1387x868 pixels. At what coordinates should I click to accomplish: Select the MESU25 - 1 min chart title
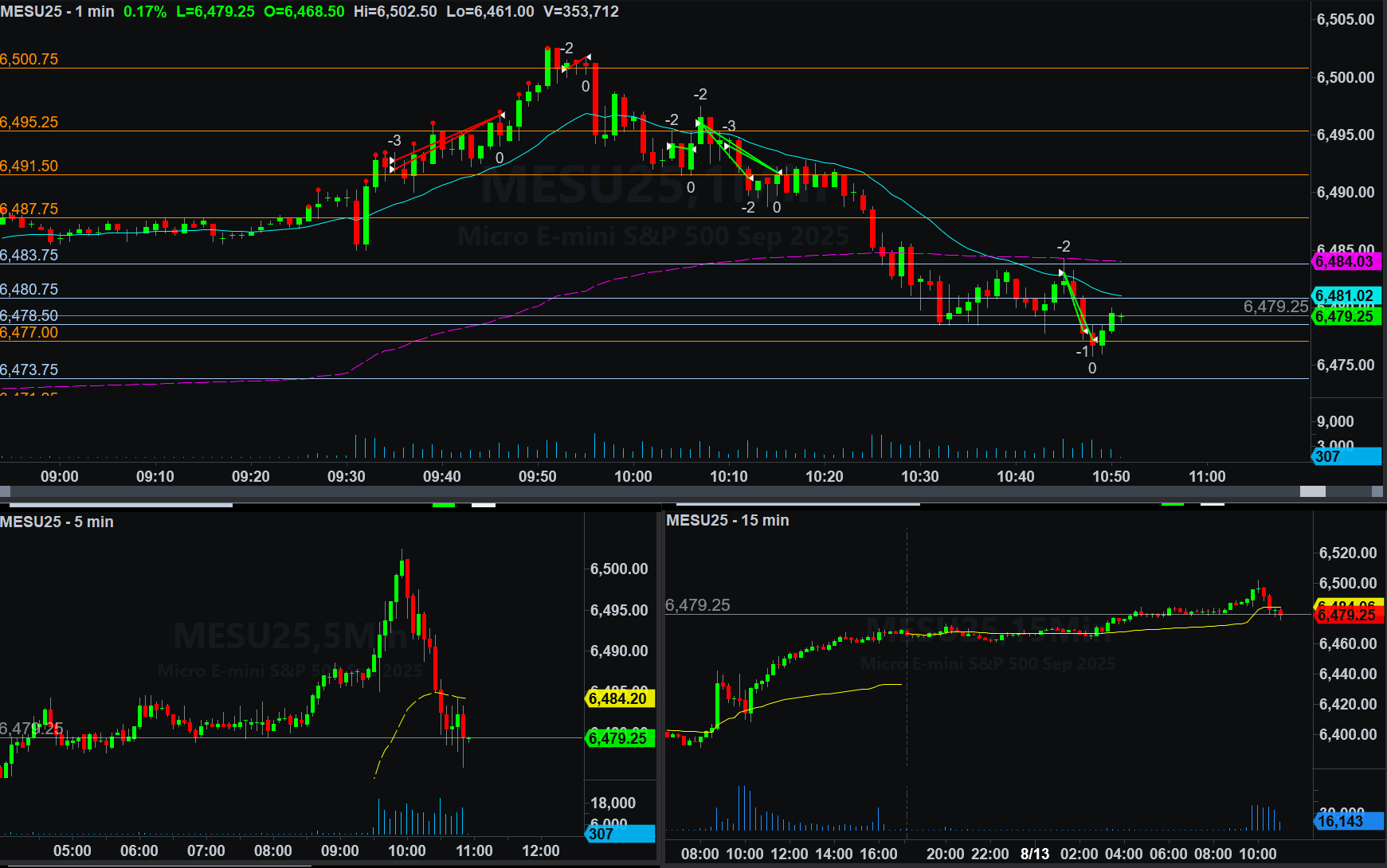click(x=57, y=12)
